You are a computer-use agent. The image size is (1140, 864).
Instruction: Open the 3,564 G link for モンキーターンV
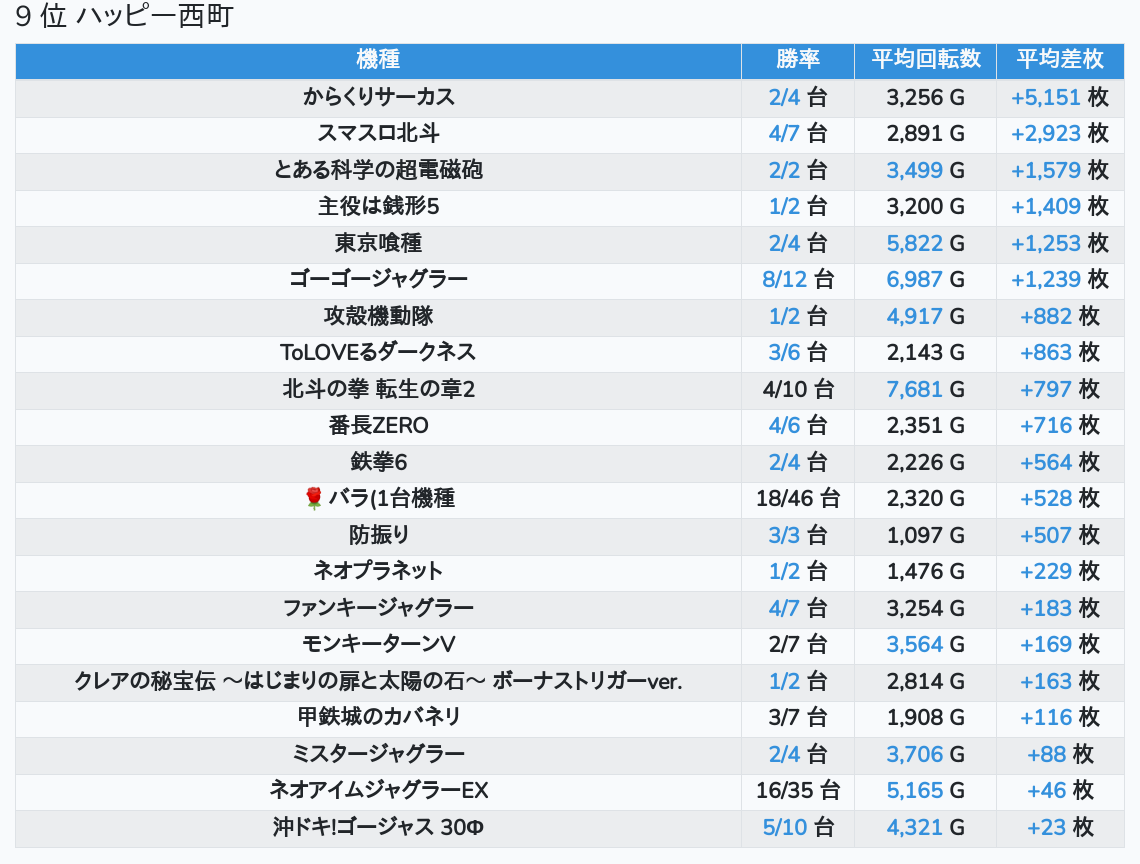[914, 644]
